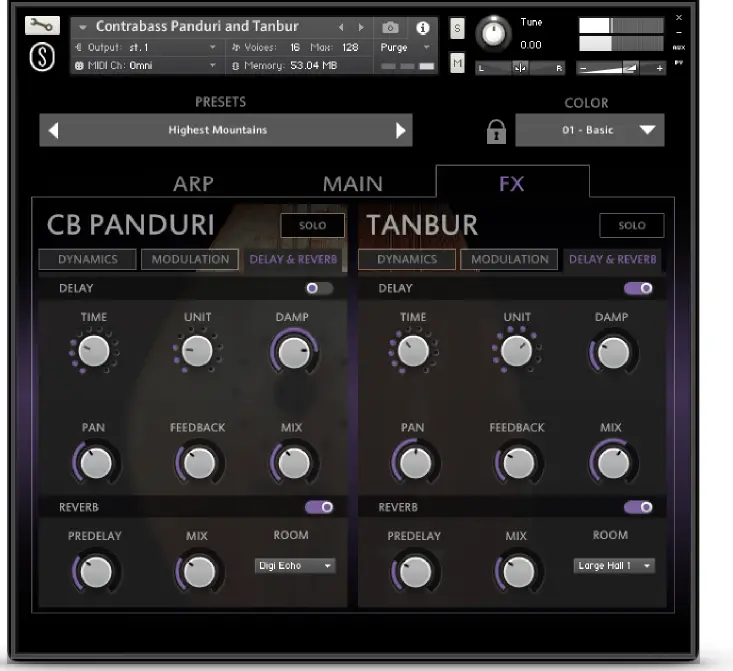The image size is (733, 671).
Task: Solo the Tanbur layer
Action: coord(632,225)
